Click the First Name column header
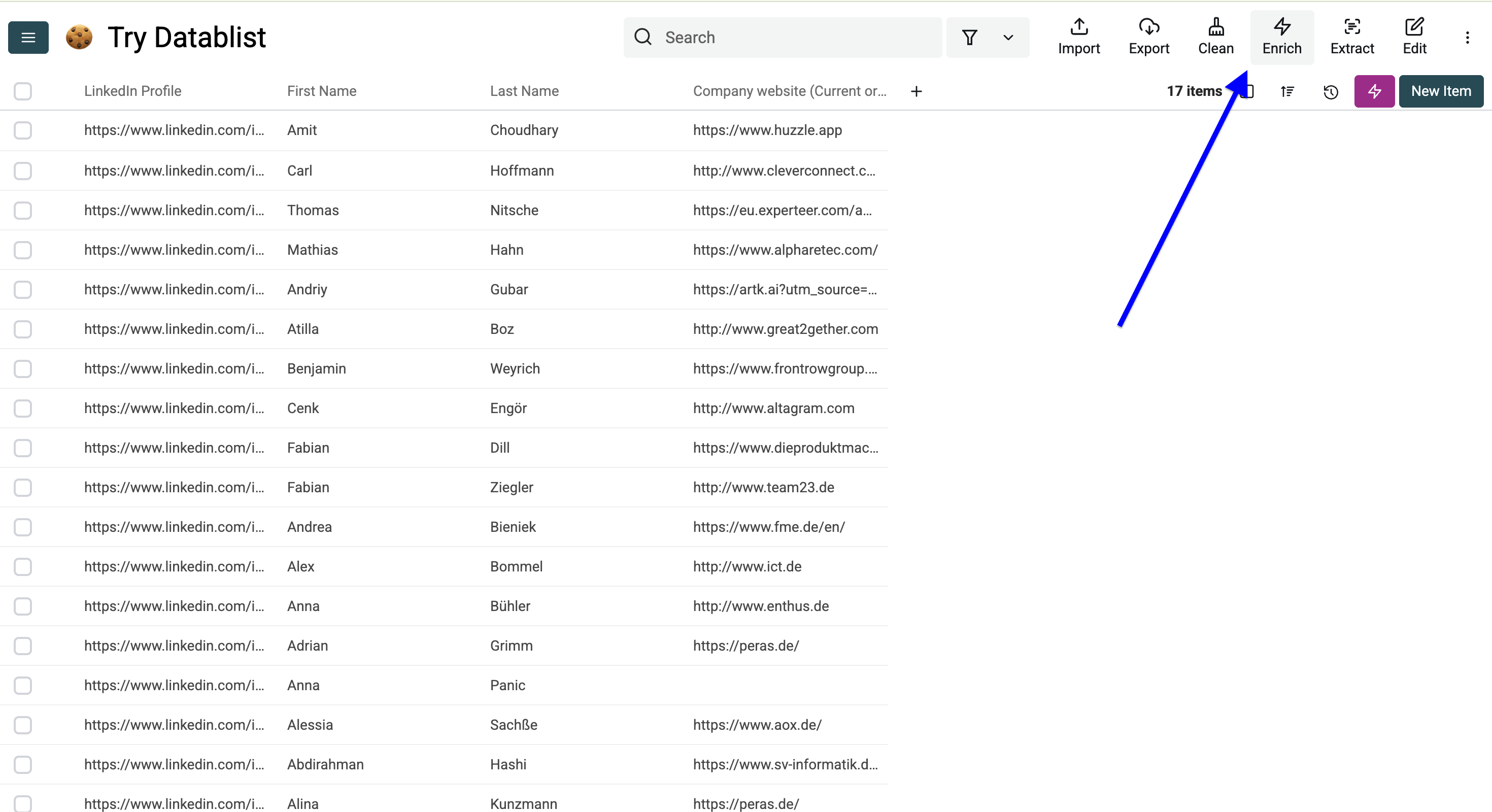This screenshot has height=812, width=1492. coord(321,91)
